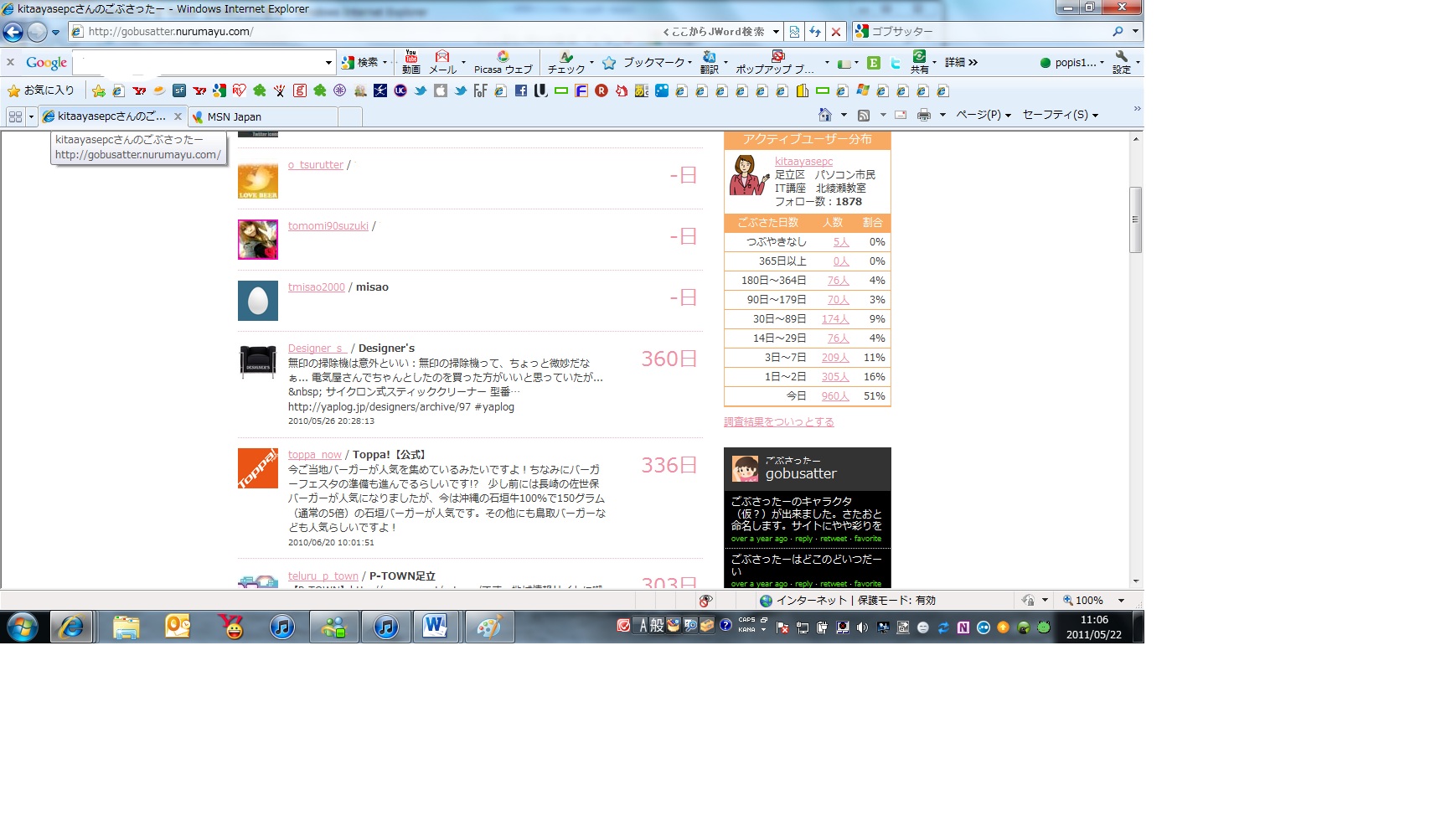Open the popis1... account dropdown
Viewport: 1456px width, 821px height.
[x=1071, y=63]
